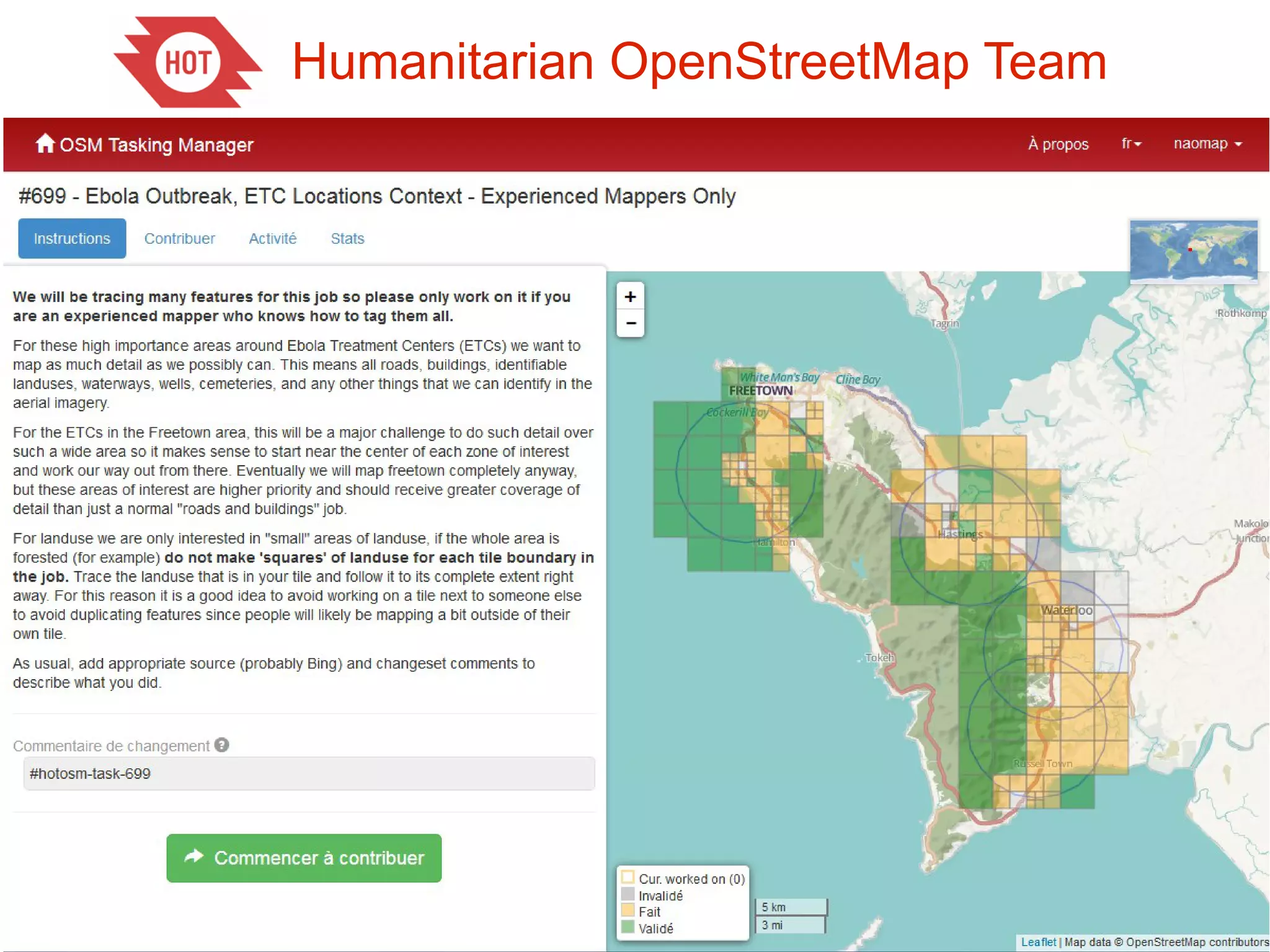Click the help icon beside Commentaire de changement
The width and height of the screenshot is (1270, 952).
click(221, 745)
